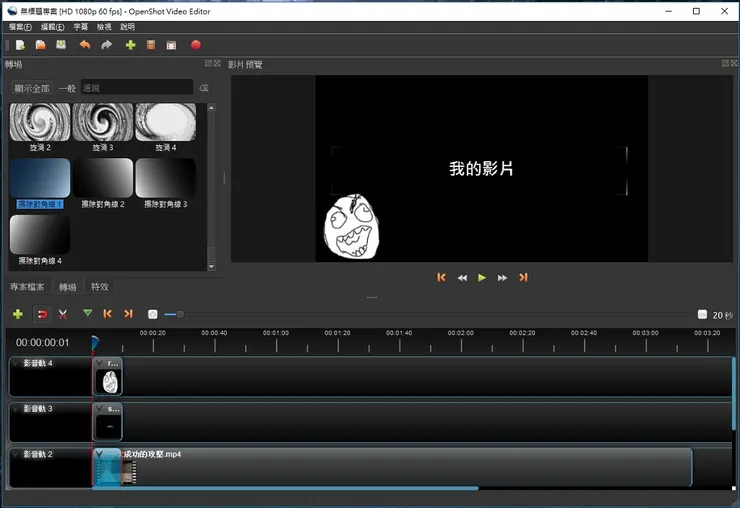Viewport: 740px width, 508px height.
Task: Close the 影片預覽 preview panel
Action: [x=734, y=63]
